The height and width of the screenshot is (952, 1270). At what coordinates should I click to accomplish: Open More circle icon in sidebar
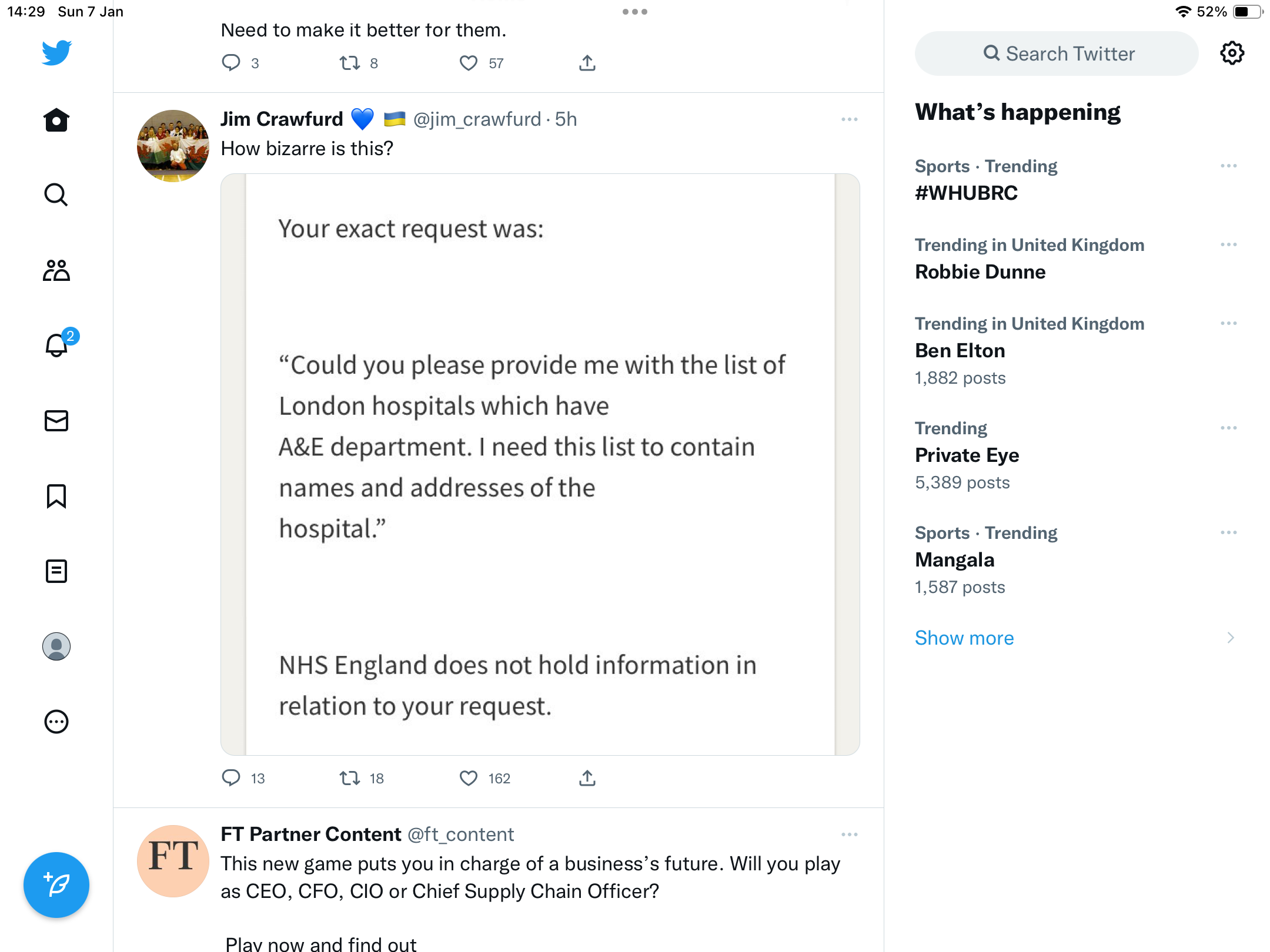point(56,722)
